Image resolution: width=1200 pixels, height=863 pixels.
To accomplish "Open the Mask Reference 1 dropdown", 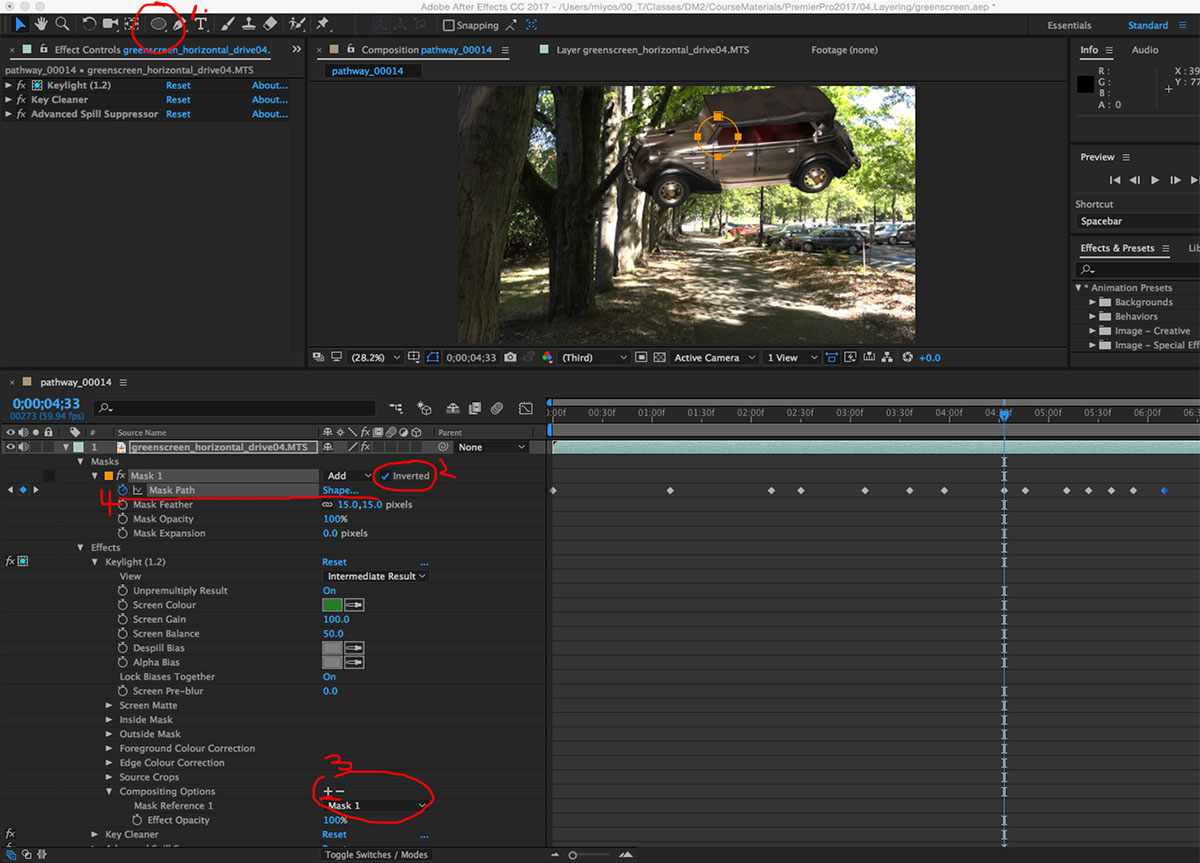I will click(x=376, y=806).
